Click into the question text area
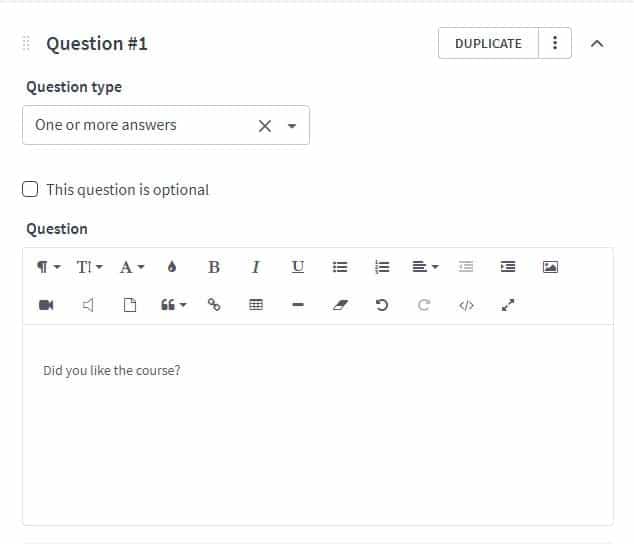Screen dimensions: 634x544 pyautogui.click(x=318, y=425)
